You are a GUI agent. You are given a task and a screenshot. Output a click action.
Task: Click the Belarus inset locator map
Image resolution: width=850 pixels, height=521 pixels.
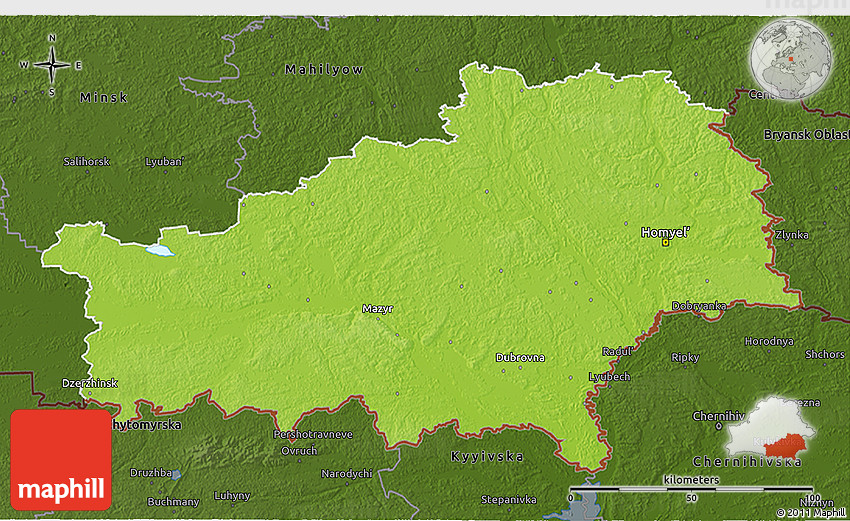pos(770,435)
